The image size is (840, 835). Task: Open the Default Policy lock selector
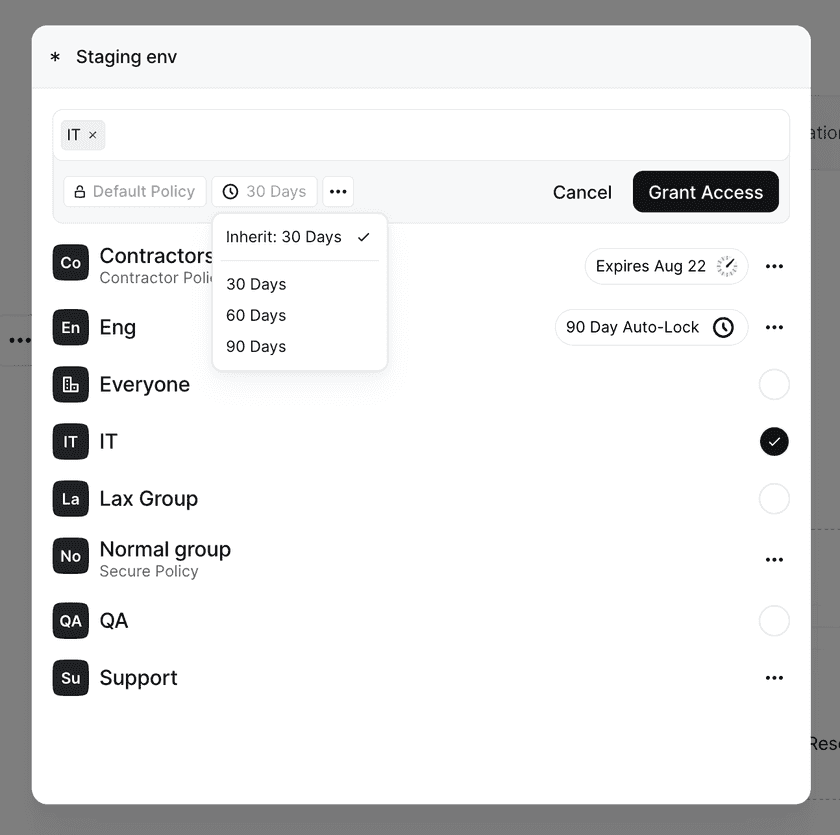134,191
